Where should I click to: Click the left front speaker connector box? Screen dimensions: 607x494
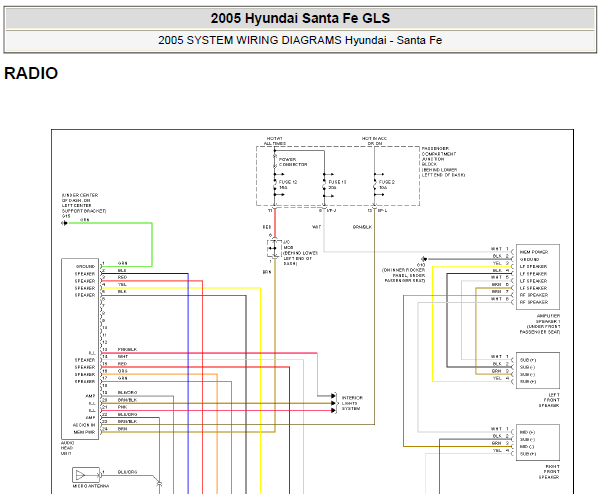coord(538,370)
